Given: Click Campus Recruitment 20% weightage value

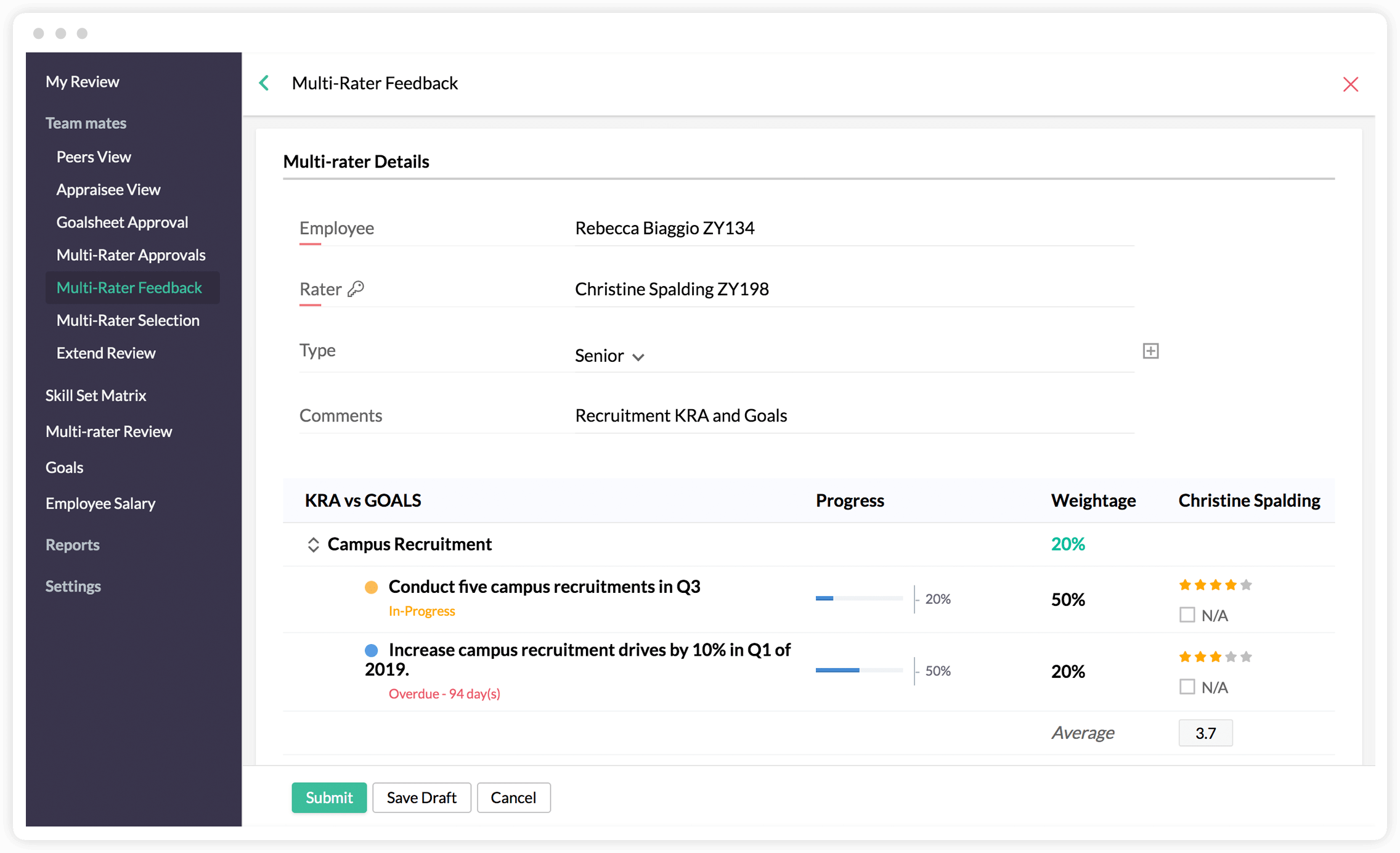Looking at the screenshot, I should pyautogui.click(x=1068, y=544).
